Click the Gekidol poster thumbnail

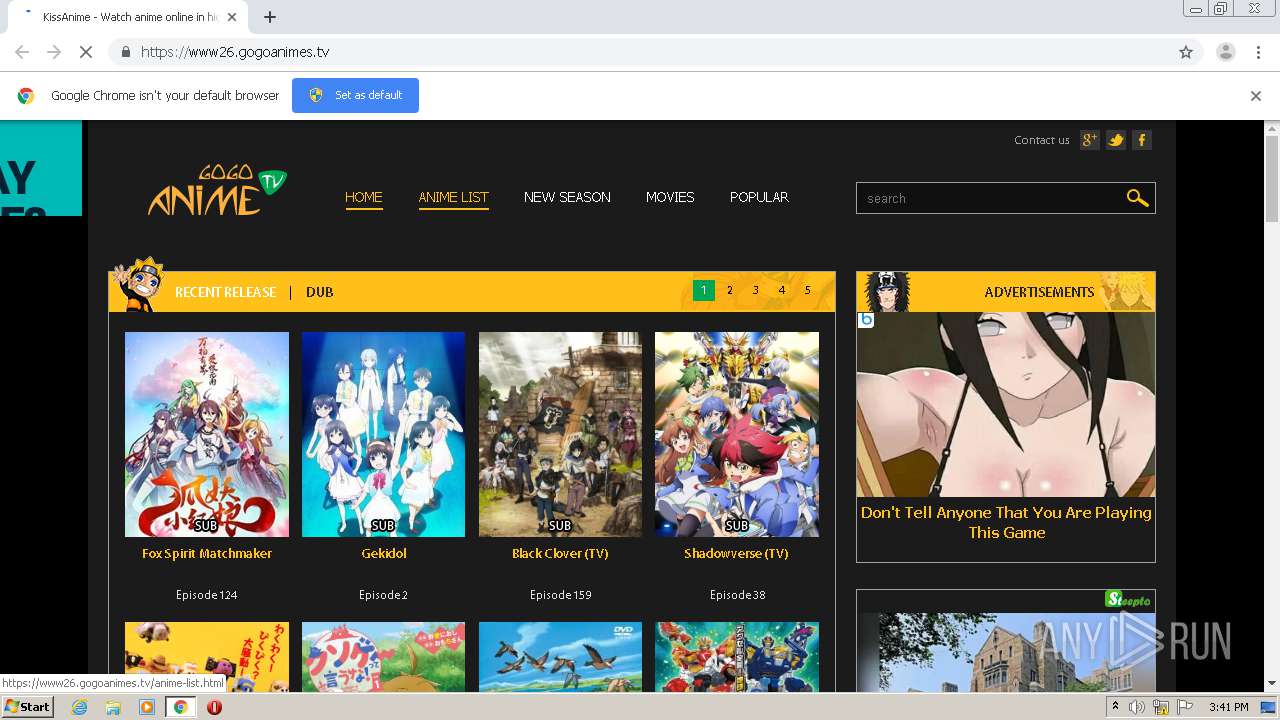tap(384, 434)
